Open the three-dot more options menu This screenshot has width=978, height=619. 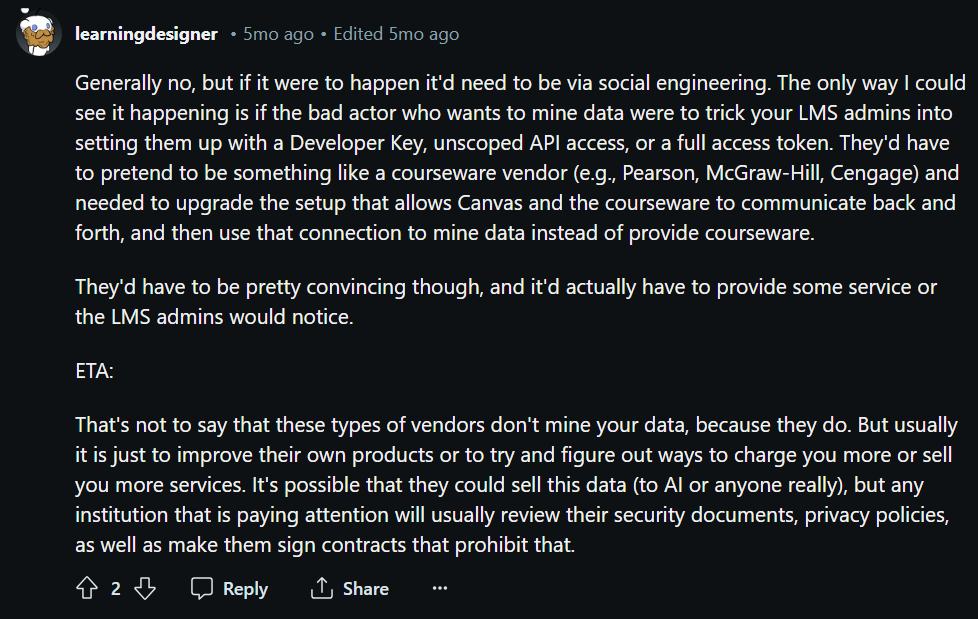point(440,588)
